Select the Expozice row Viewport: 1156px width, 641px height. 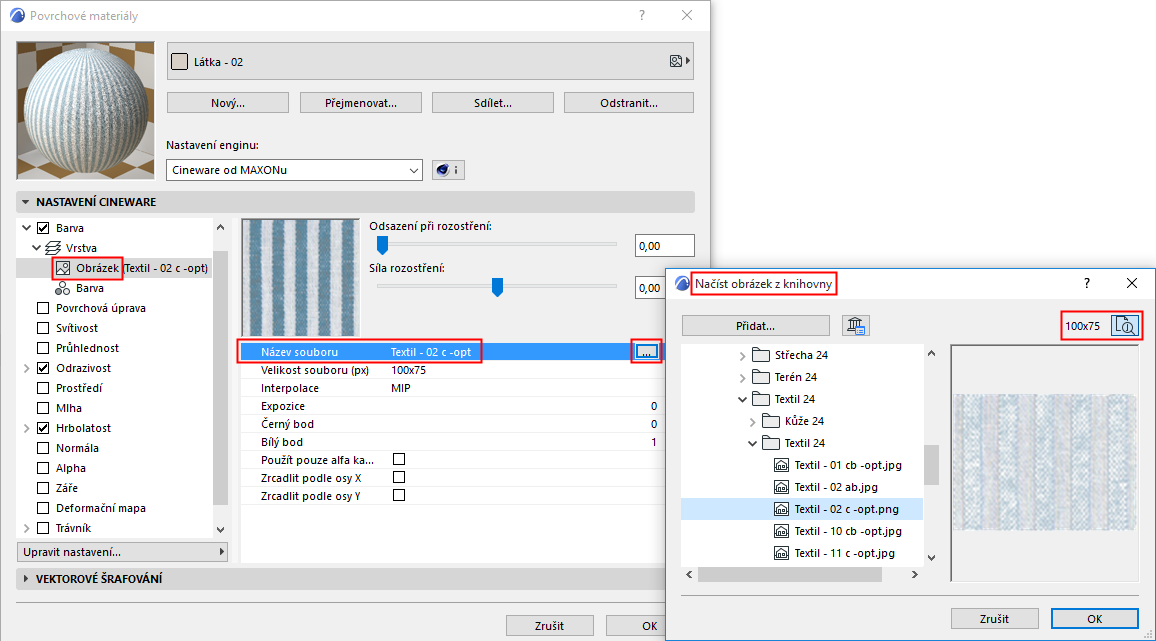click(x=452, y=406)
